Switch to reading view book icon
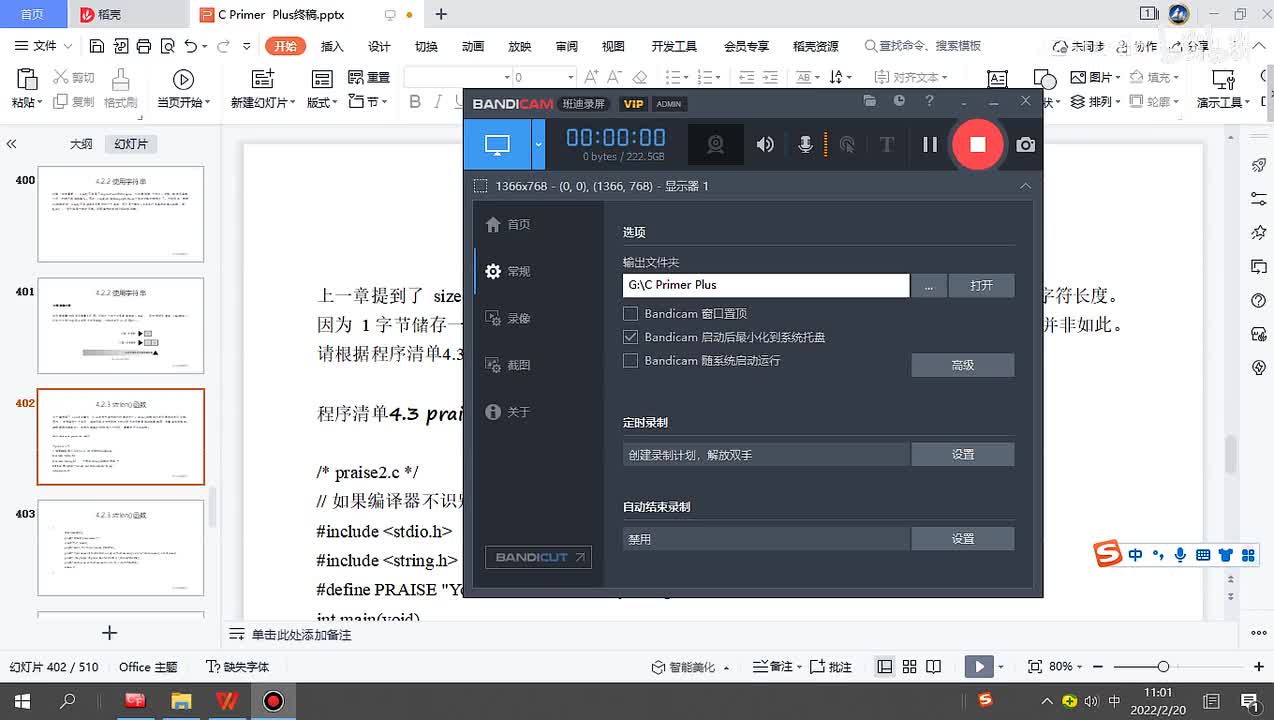 (933, 667)
